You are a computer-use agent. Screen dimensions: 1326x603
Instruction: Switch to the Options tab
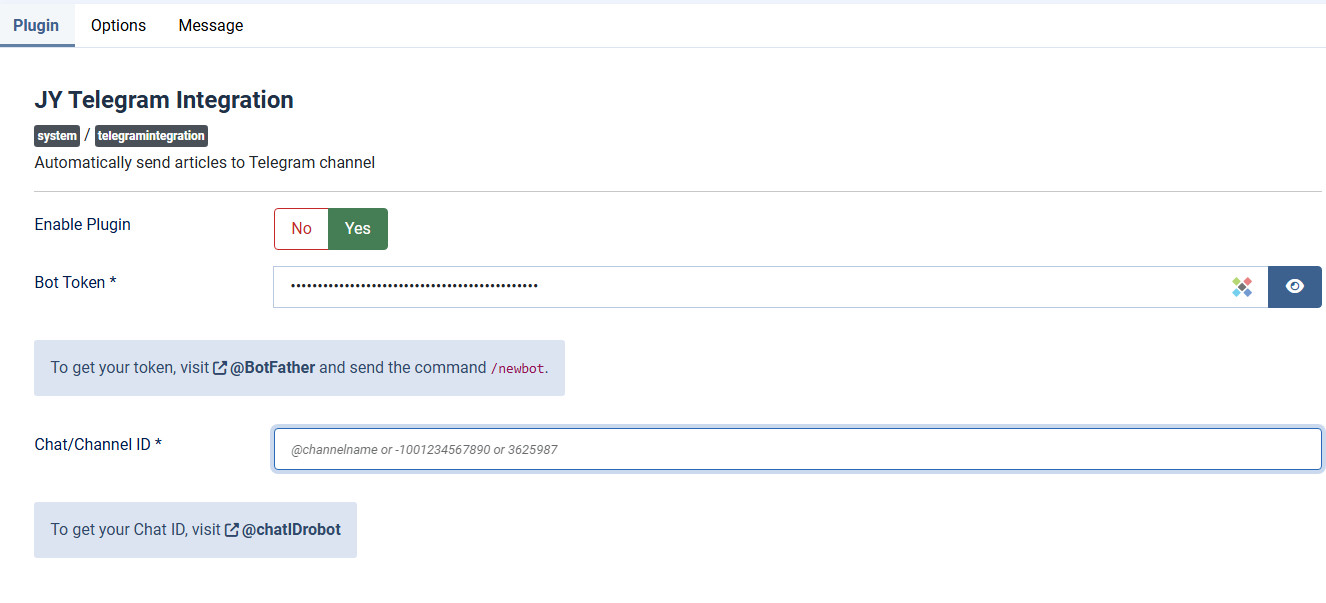118,25
